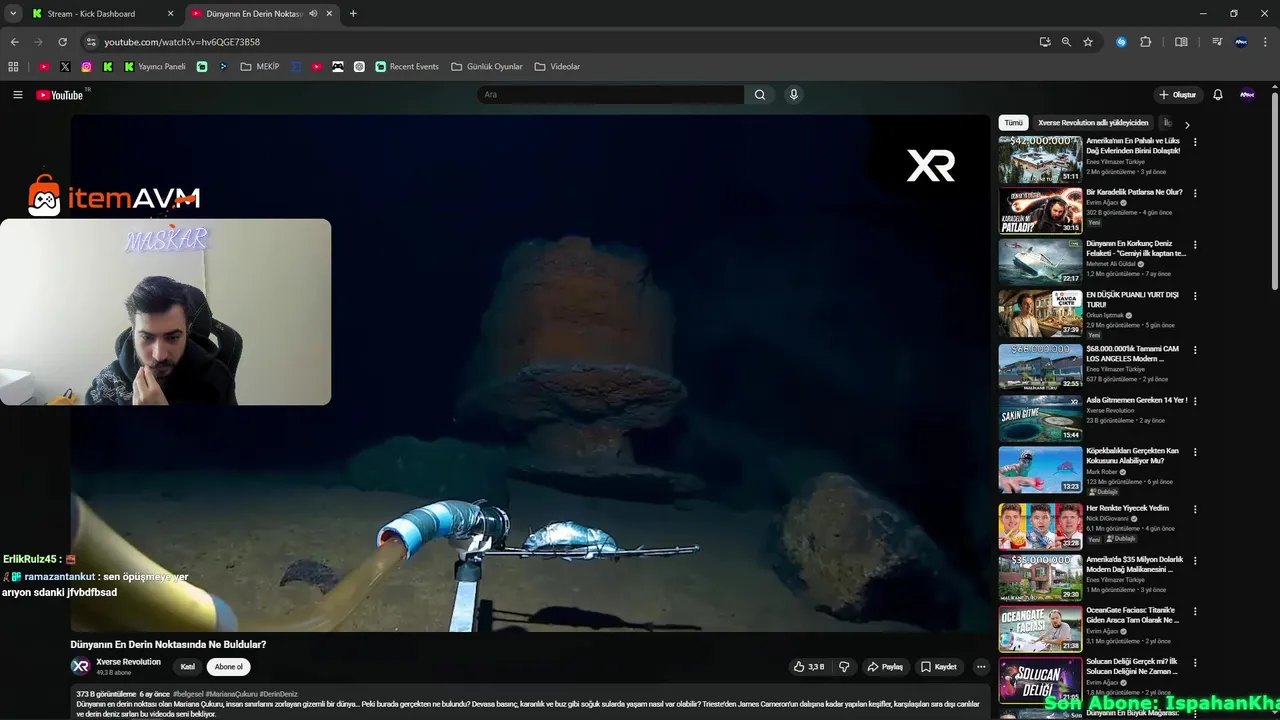1280x720 pixels.
Task: Open the YouTube account avatar menu
Action: [1247, 95]
